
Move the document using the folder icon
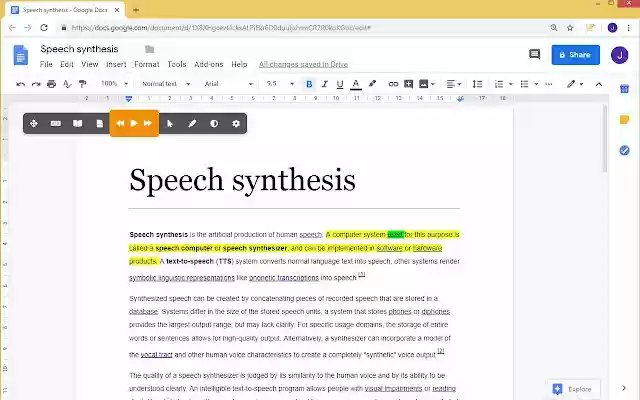pyautogui.click(x=149, y=49)
